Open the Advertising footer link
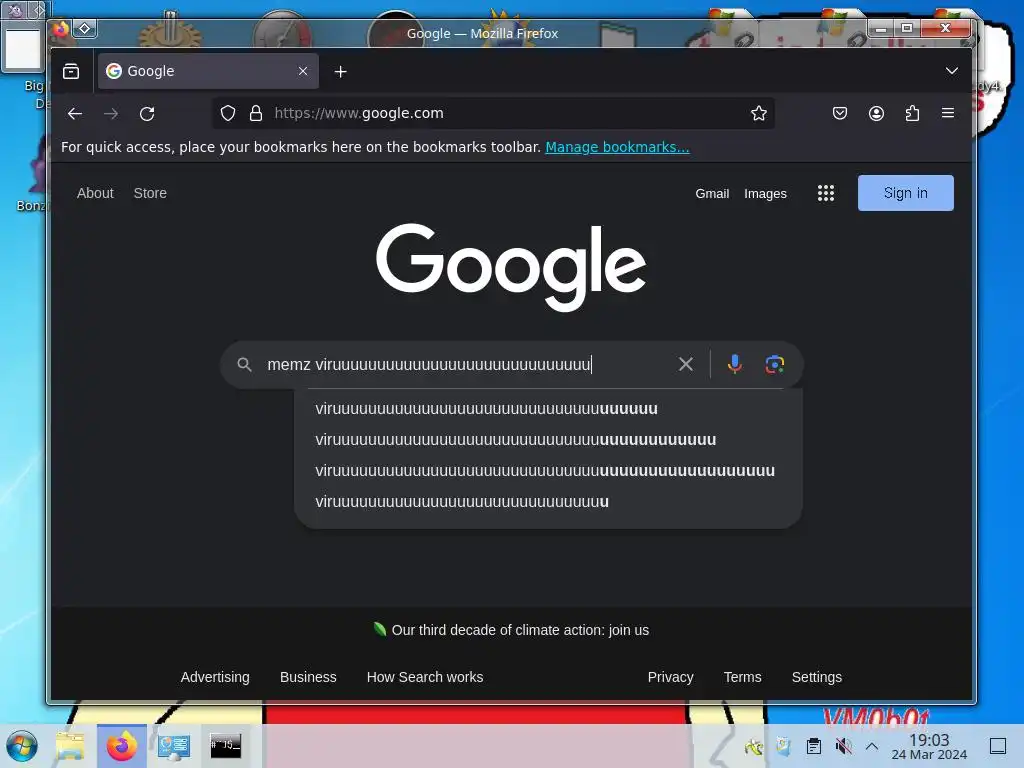The width and height of the screenshot is (1024, 768). pyautogui.click(x=215, y=677)
